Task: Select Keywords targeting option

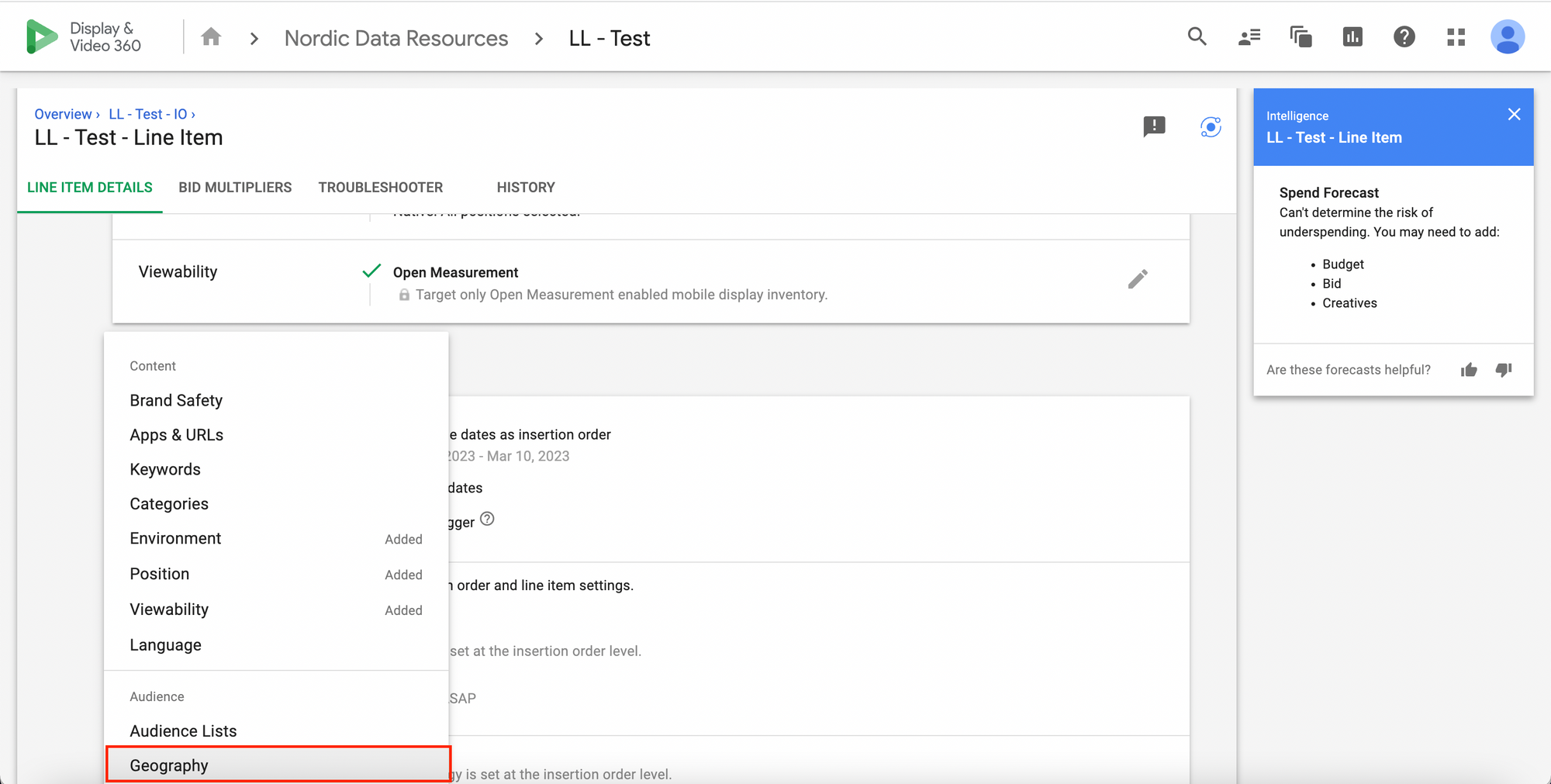Action: tap(276, 469)
